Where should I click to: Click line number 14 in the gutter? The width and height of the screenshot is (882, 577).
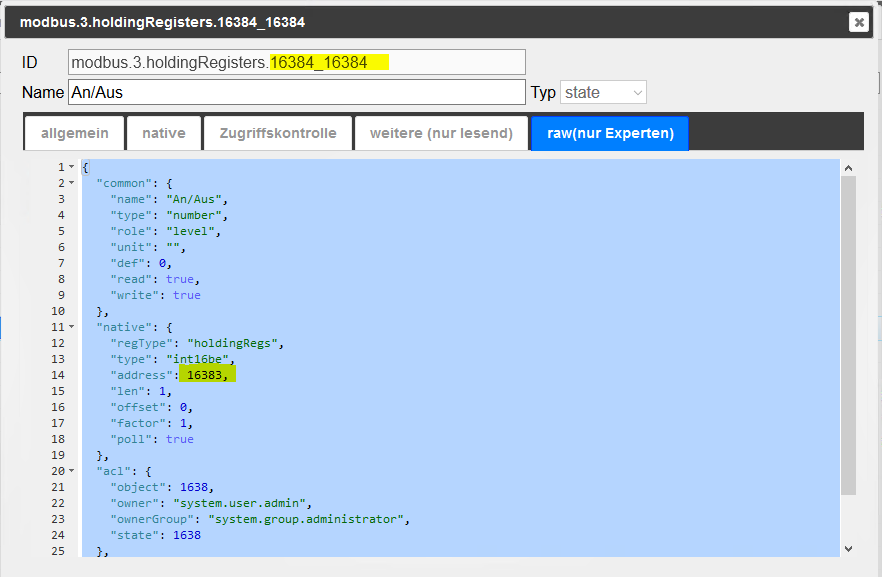coord(59,375)
